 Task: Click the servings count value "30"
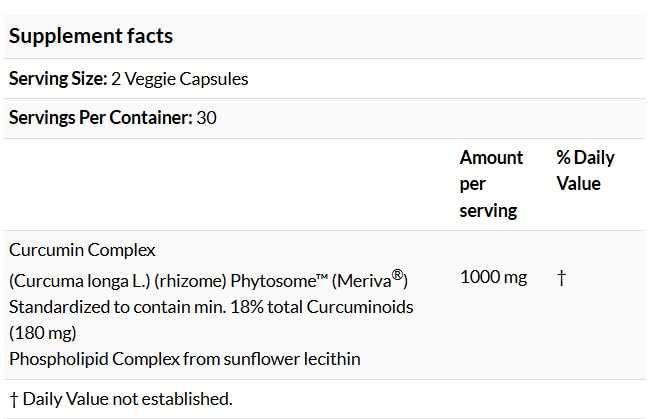pos(207,118)
